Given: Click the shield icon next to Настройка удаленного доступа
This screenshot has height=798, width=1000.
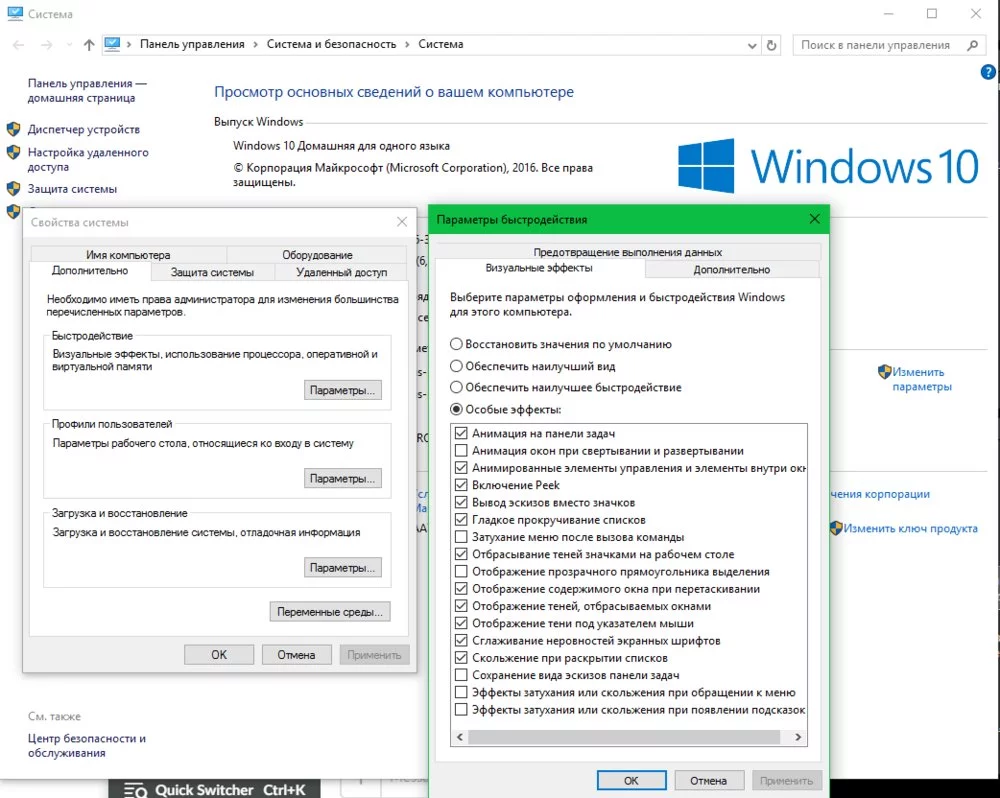Looking at the screenshot, I should coord(13,152).
